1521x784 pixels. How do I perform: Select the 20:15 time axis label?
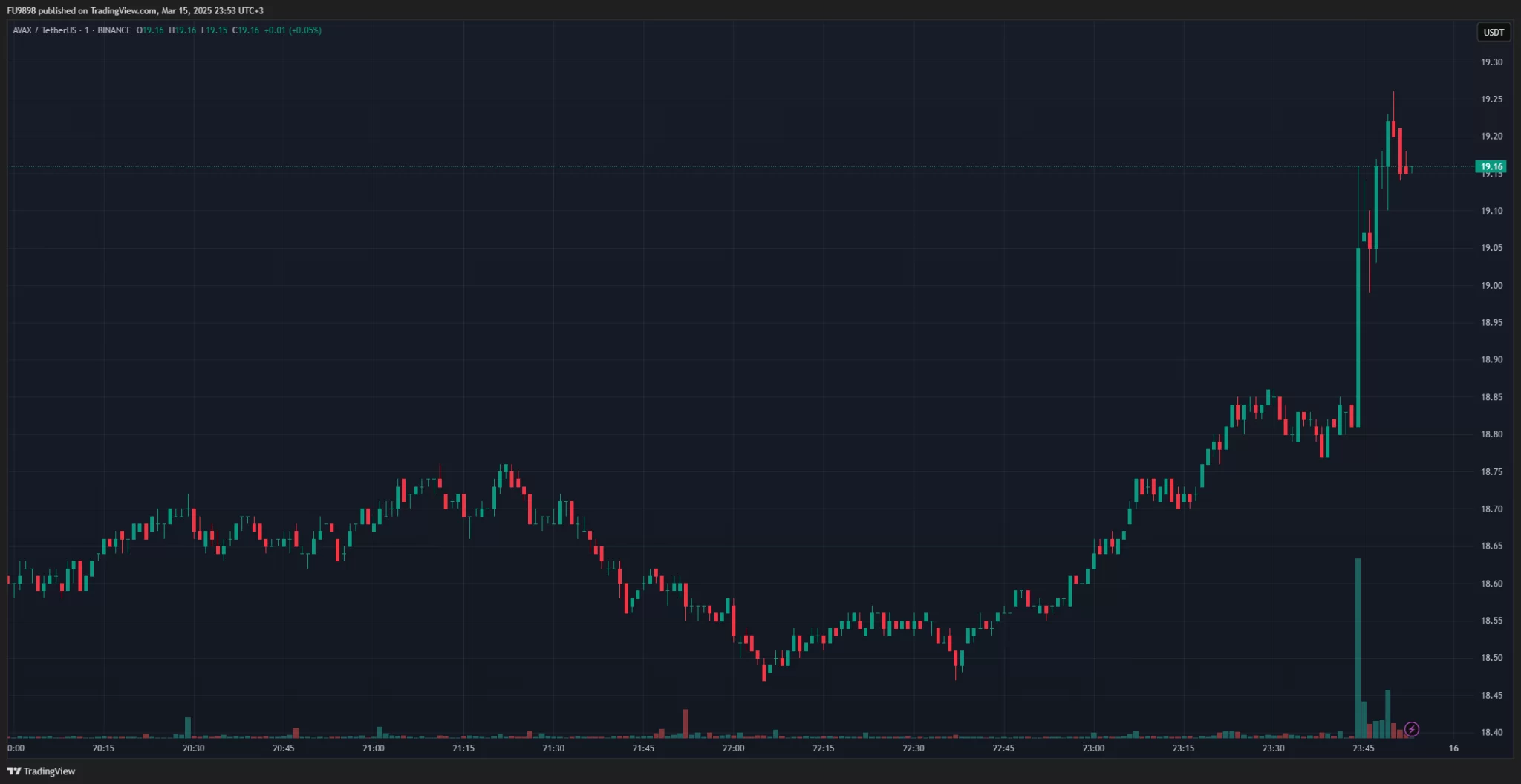click(x=103, y=748)
